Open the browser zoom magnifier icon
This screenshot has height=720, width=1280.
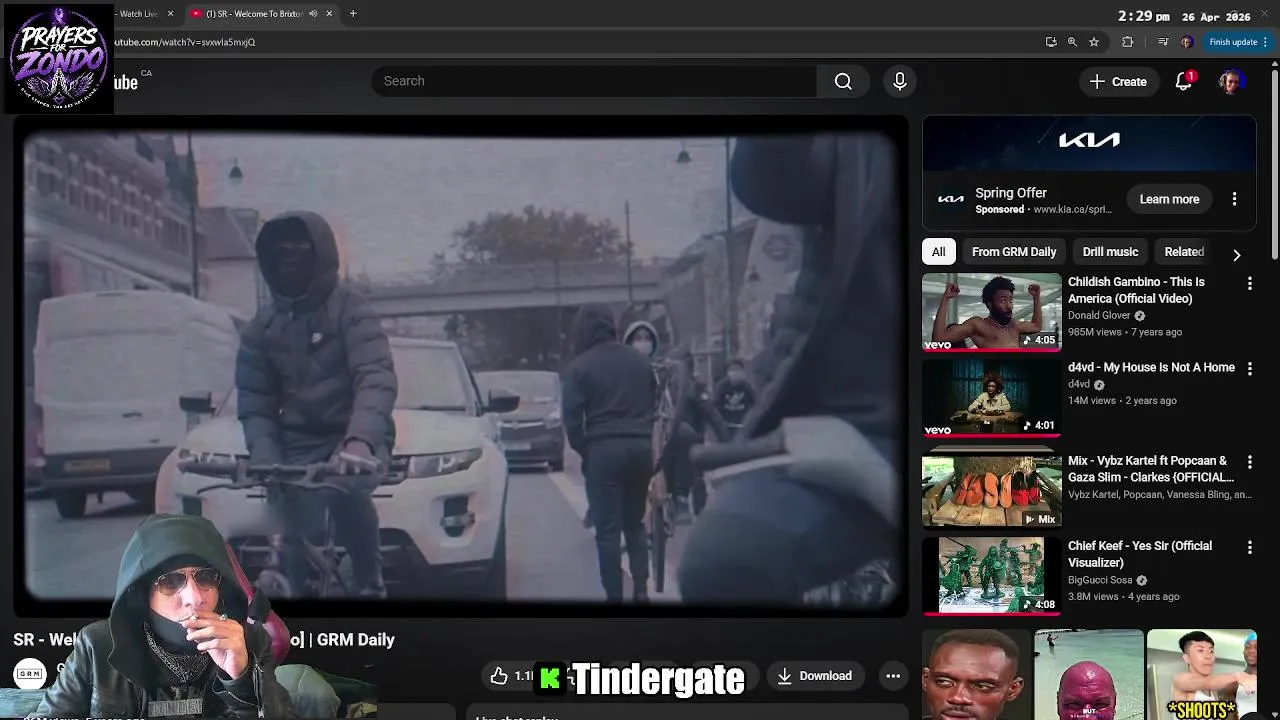[1072, 42]
